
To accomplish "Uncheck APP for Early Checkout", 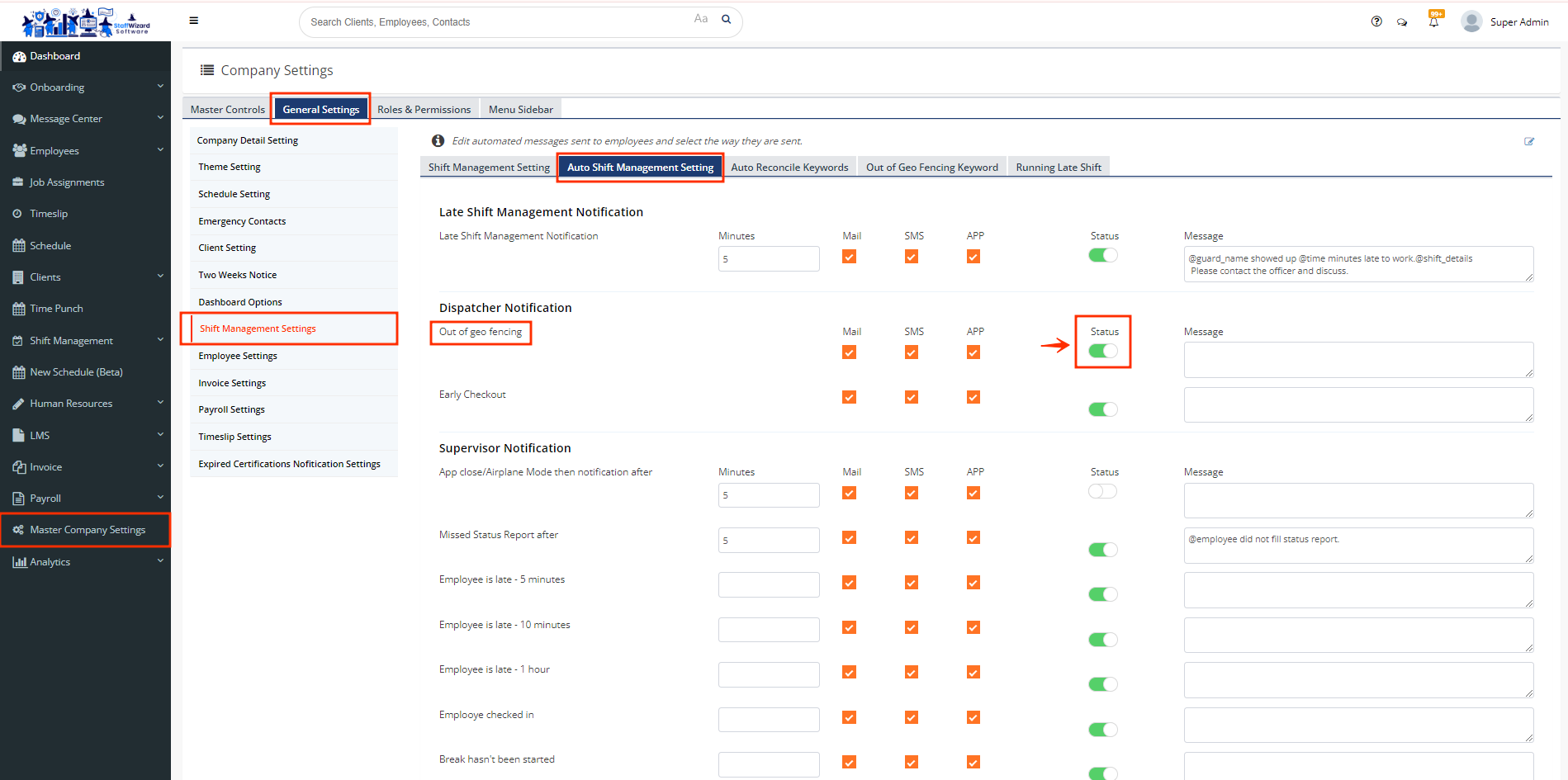I will point(973,397).
